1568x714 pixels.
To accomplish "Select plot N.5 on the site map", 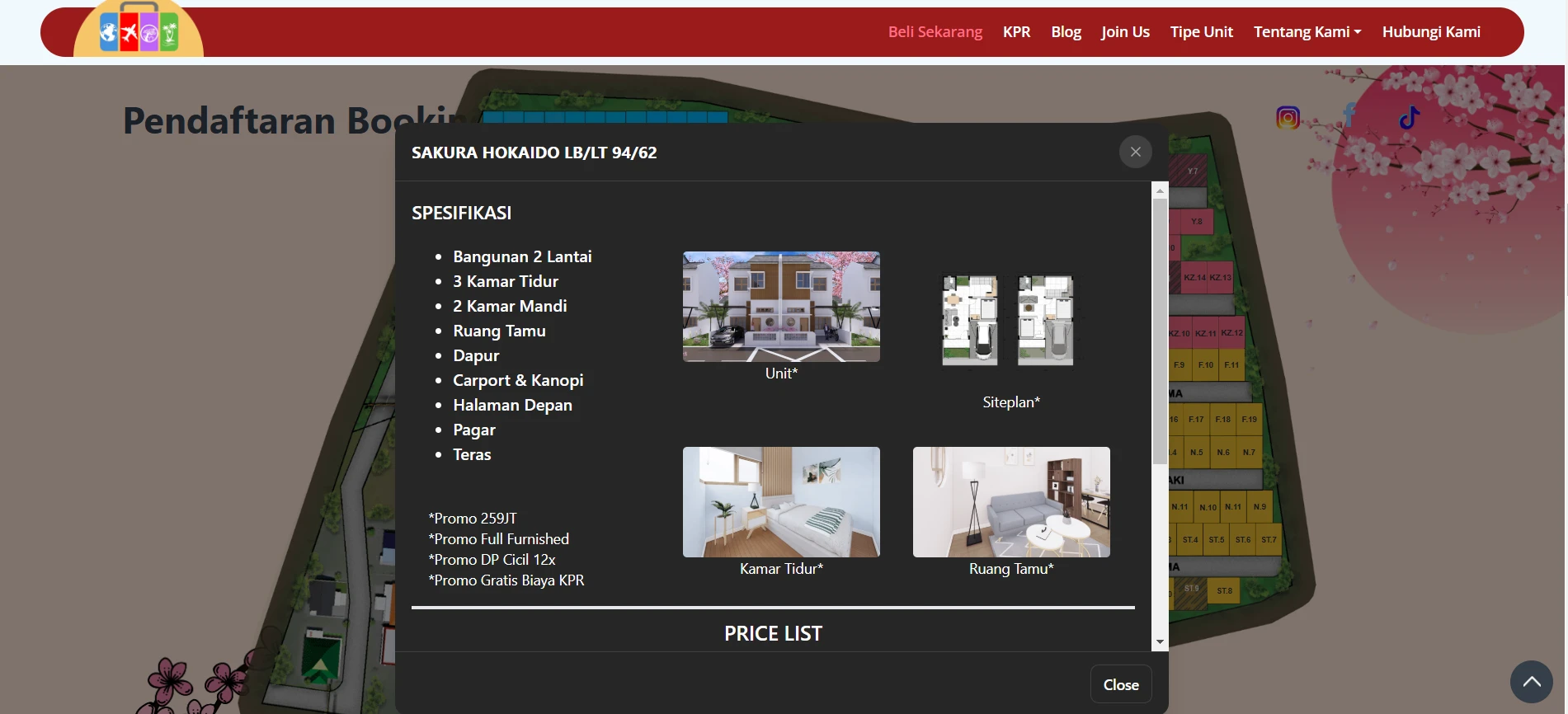I will 1197,452.
